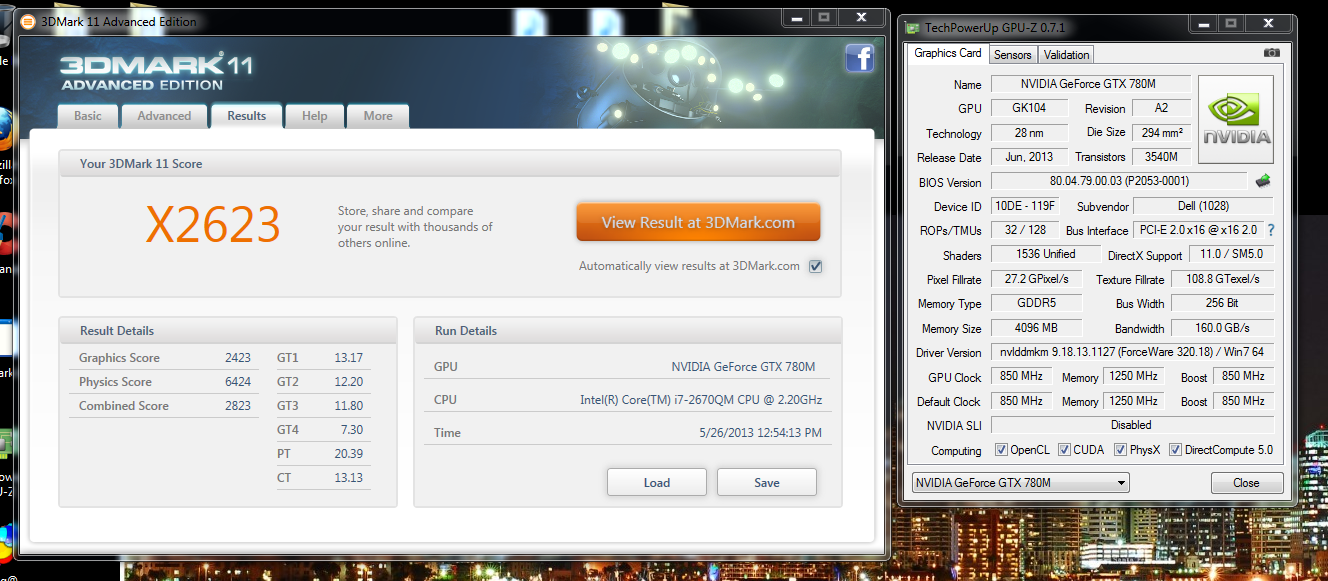The height and width of the screenshot is (581, 1328).
Task: Click the Physics Score row
Action: [165, 382]
